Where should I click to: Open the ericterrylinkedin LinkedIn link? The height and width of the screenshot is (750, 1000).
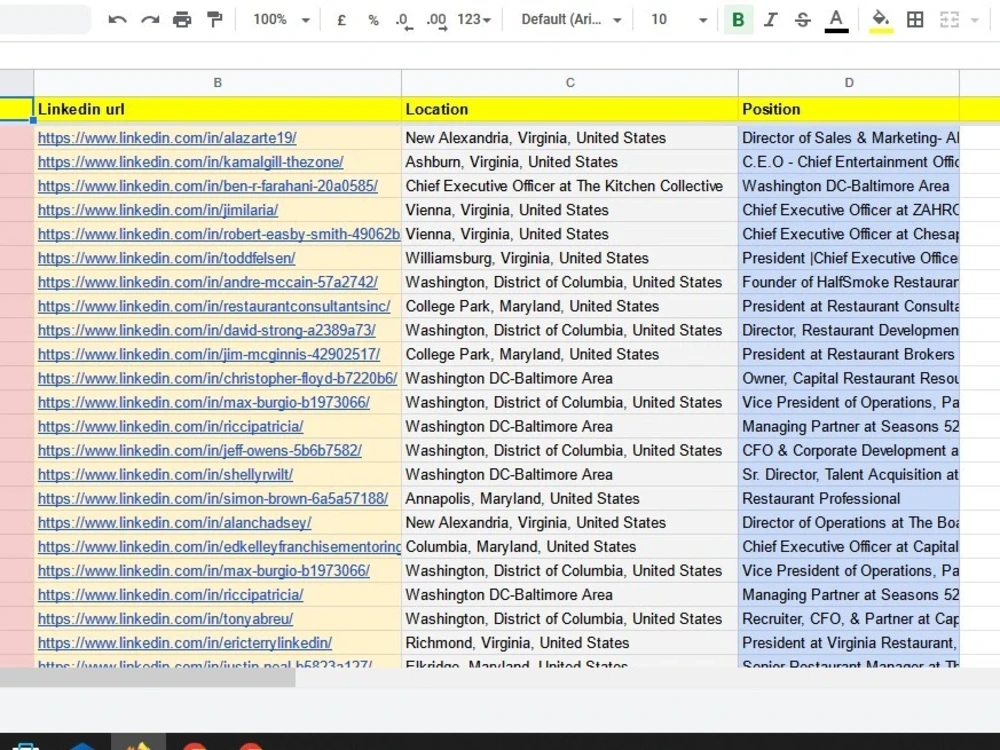click(185, 643)
